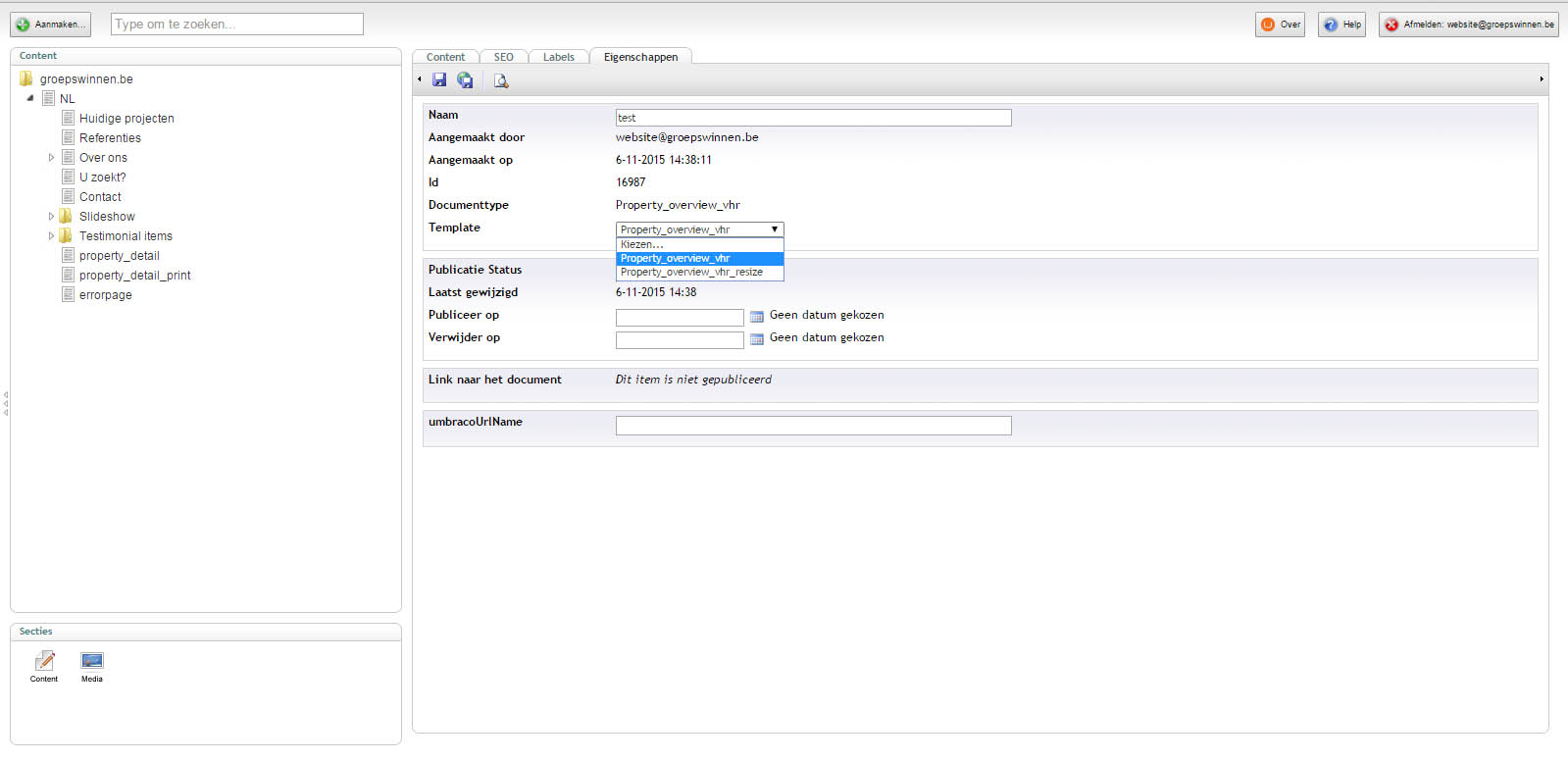Select property_detail_print in content tree
Image resolution: width=1568 pixels, height=762 pixels.
[x=134, y=276]
